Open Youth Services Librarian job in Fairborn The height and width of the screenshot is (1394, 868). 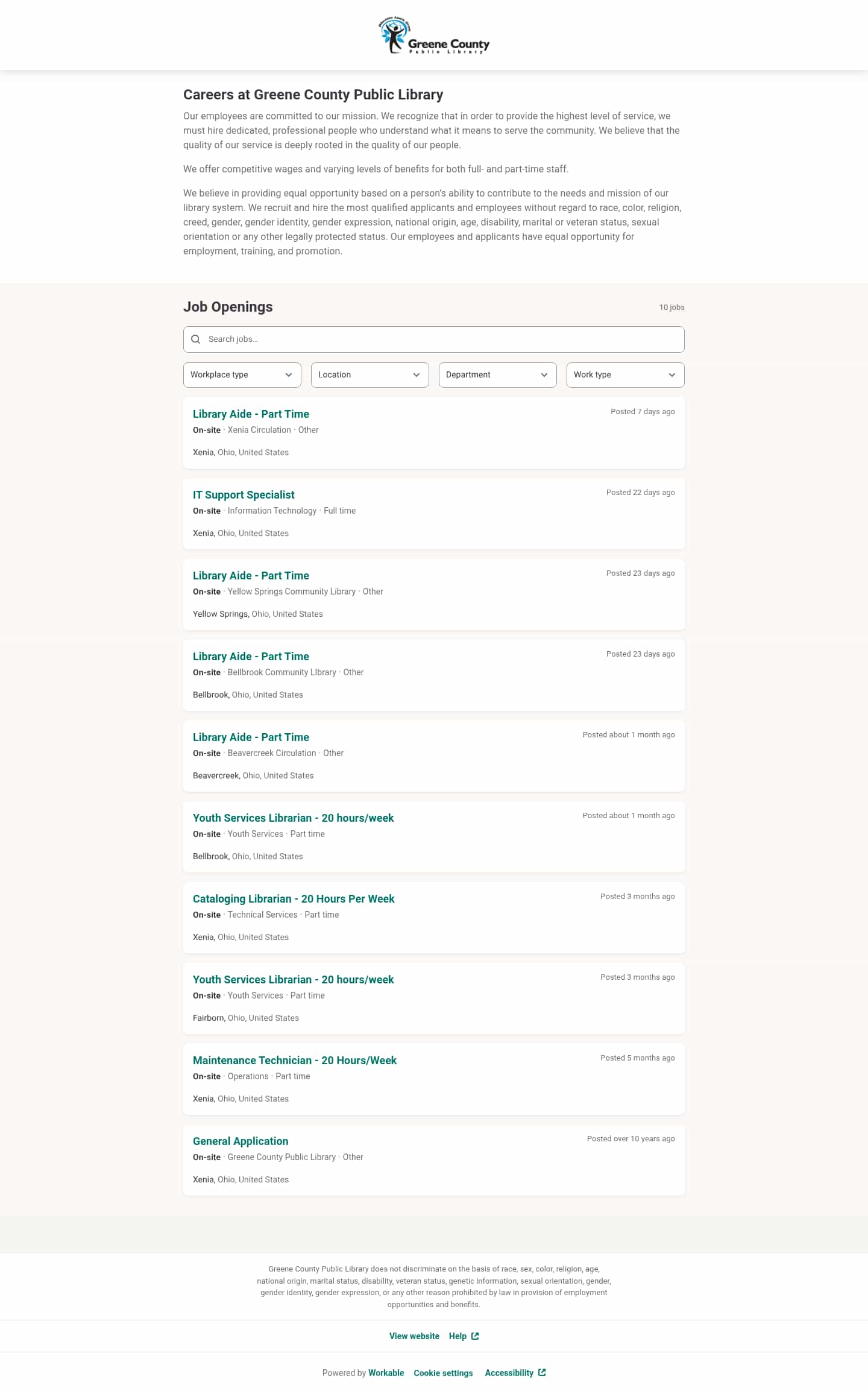tap(293, 979)
